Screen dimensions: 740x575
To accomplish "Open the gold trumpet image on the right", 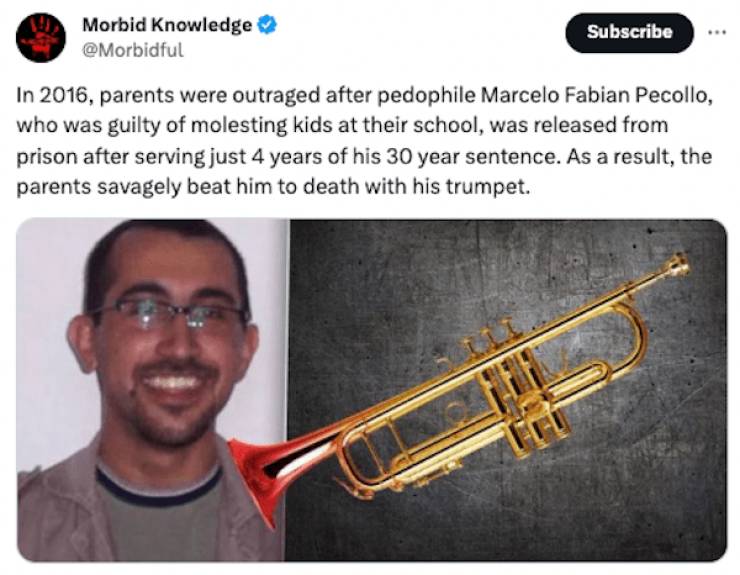I will coord(508,390).
